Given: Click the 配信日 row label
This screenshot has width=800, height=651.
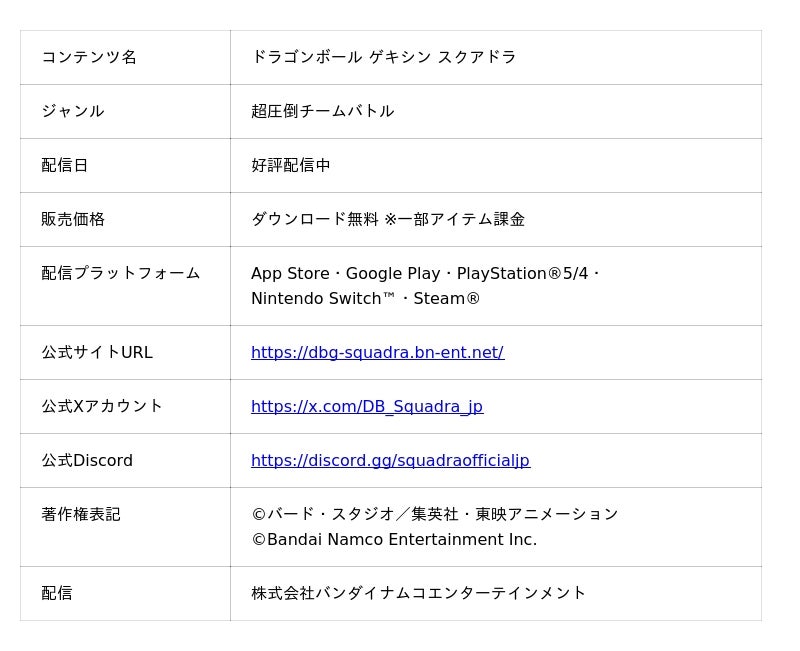Looking at the screenshot, I should click(x=65, y=165).
